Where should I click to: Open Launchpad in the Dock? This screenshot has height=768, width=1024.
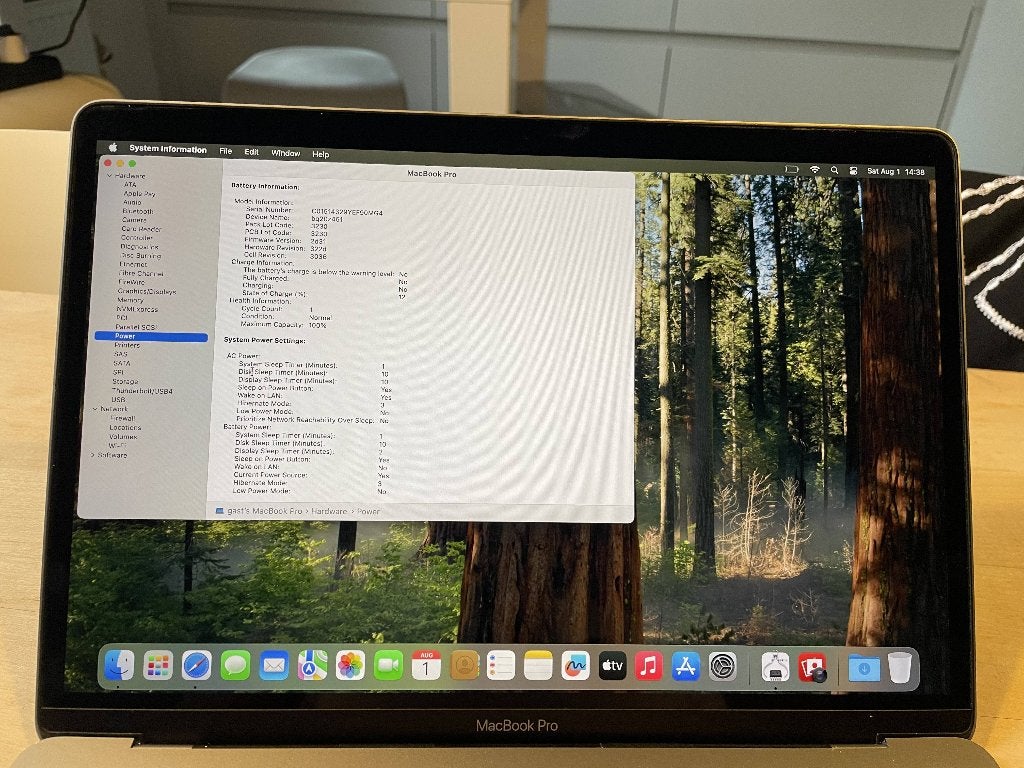(158, 666)
